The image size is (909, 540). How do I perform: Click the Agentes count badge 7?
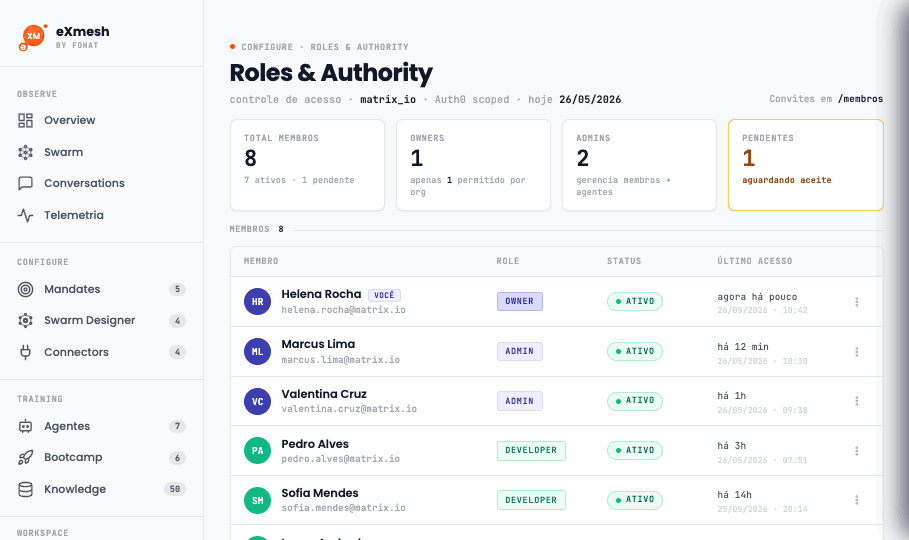pos(177,426)
